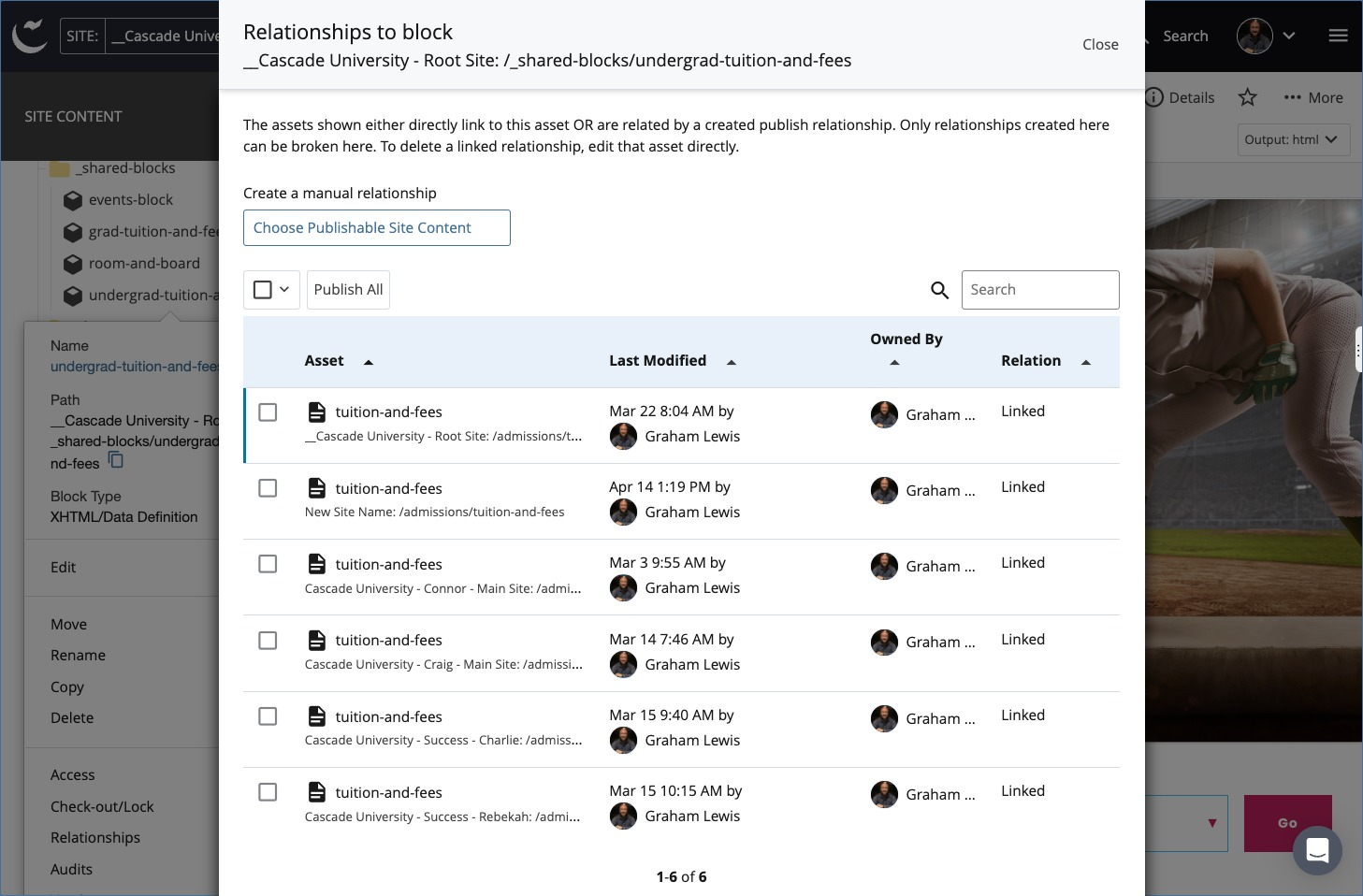
Task: Sort table by Asset column
Action: click(x=339, y=361)
